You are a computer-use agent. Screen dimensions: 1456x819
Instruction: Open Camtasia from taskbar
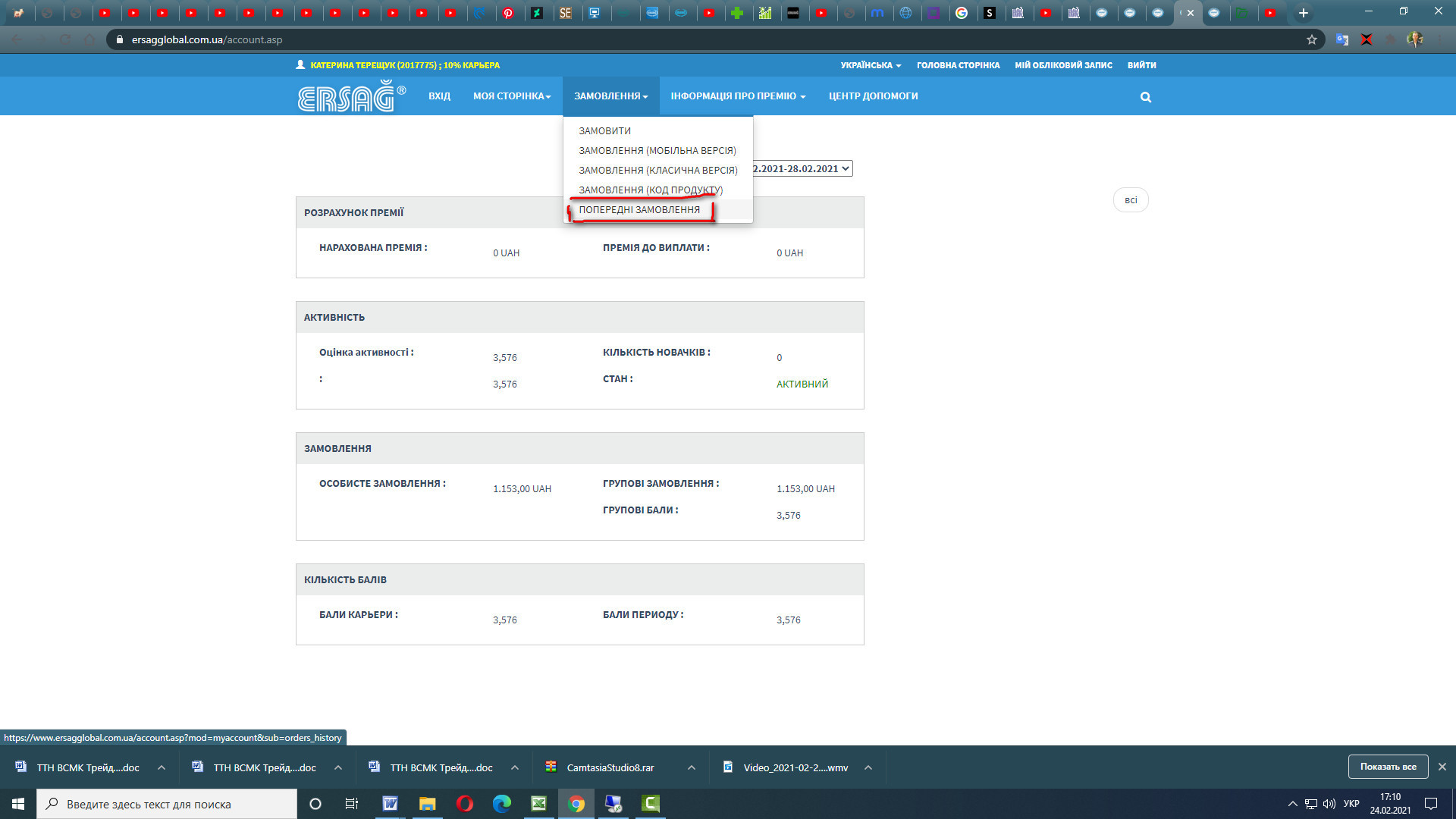coord(651,804)
